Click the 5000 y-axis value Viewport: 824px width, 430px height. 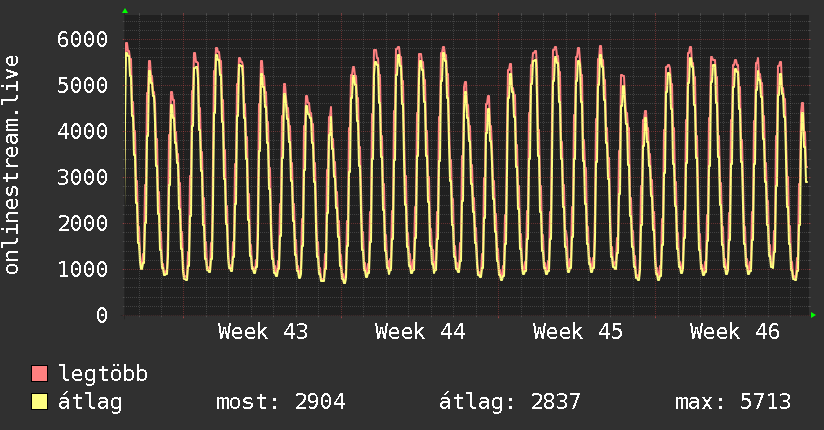click(83, 85)
